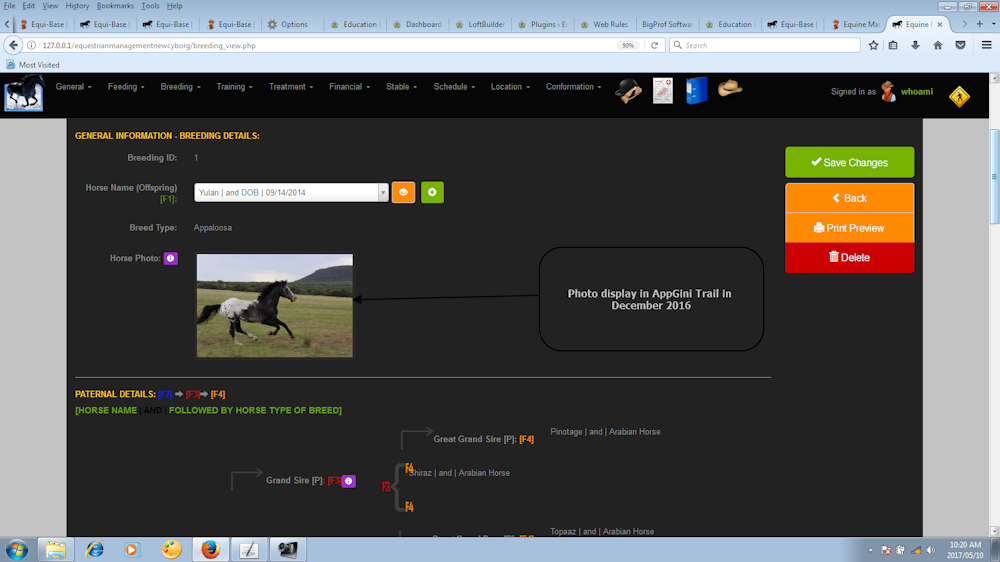The height and width of the screenshot is (562, 1000).
Task: Open the History menu
Action: coord(77,6)
